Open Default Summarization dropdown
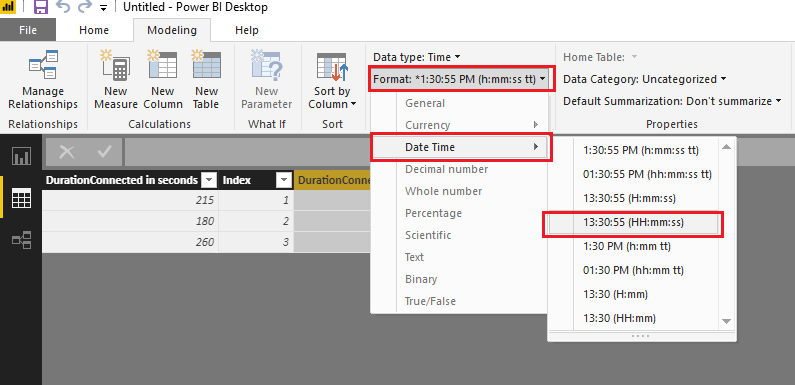 pos(672,101)
